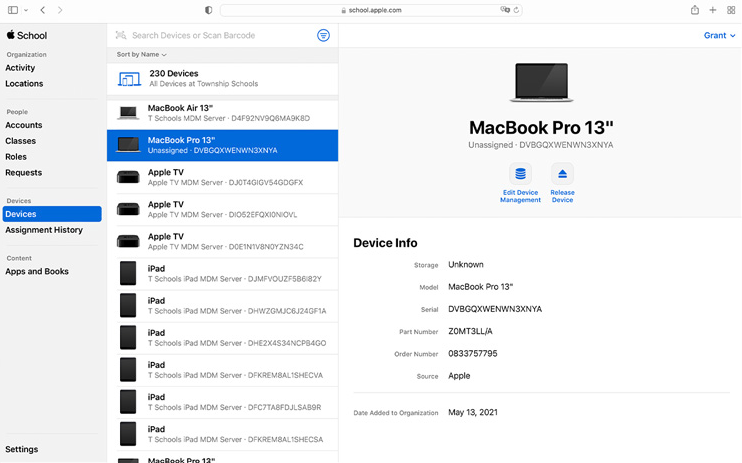Open Activity in the sidebar
This screenshot has width=742, height=463.
pyautogui.click(x=20, y=68)
